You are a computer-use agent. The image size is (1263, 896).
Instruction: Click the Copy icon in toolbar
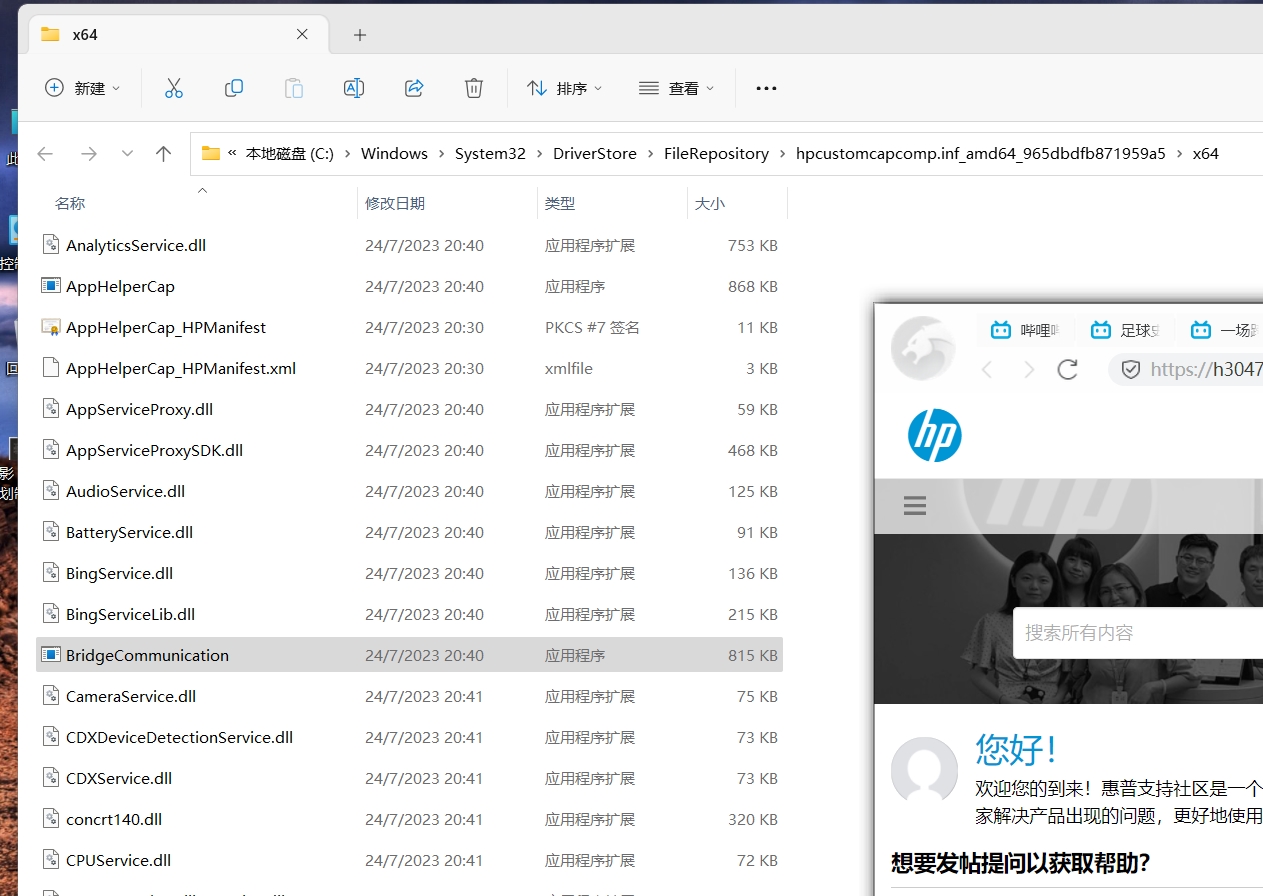click(234, 88)
